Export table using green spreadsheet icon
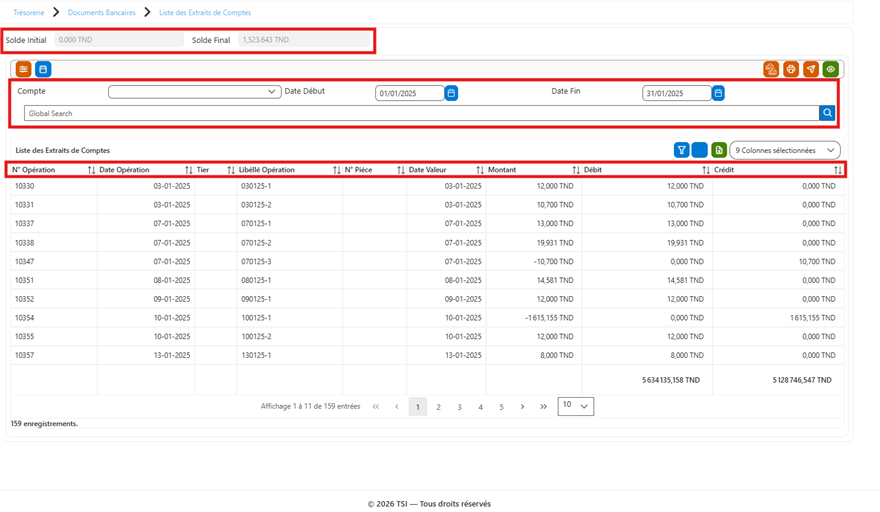Screen dimensions: 880x512 click(x=719, y=150)
